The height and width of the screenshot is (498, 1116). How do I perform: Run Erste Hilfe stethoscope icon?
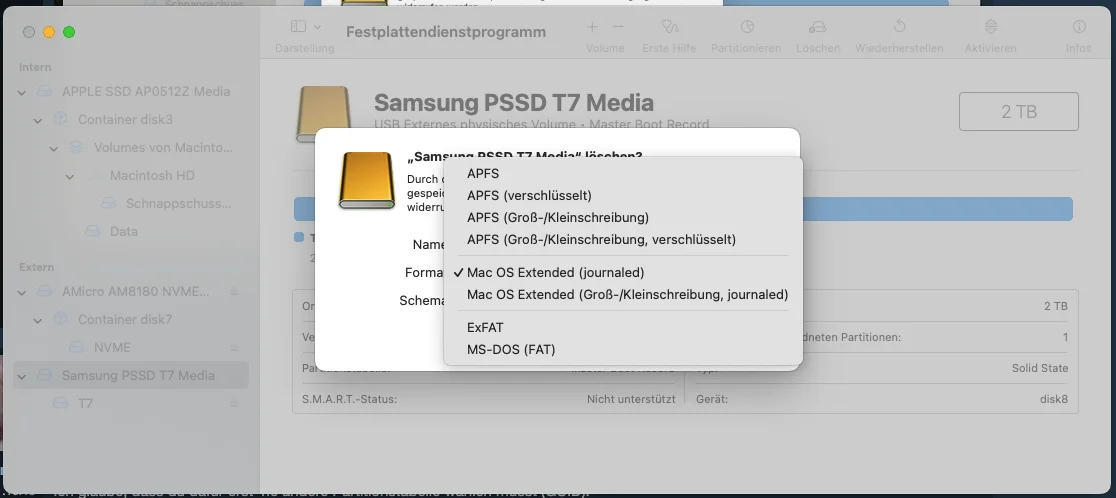670,26
